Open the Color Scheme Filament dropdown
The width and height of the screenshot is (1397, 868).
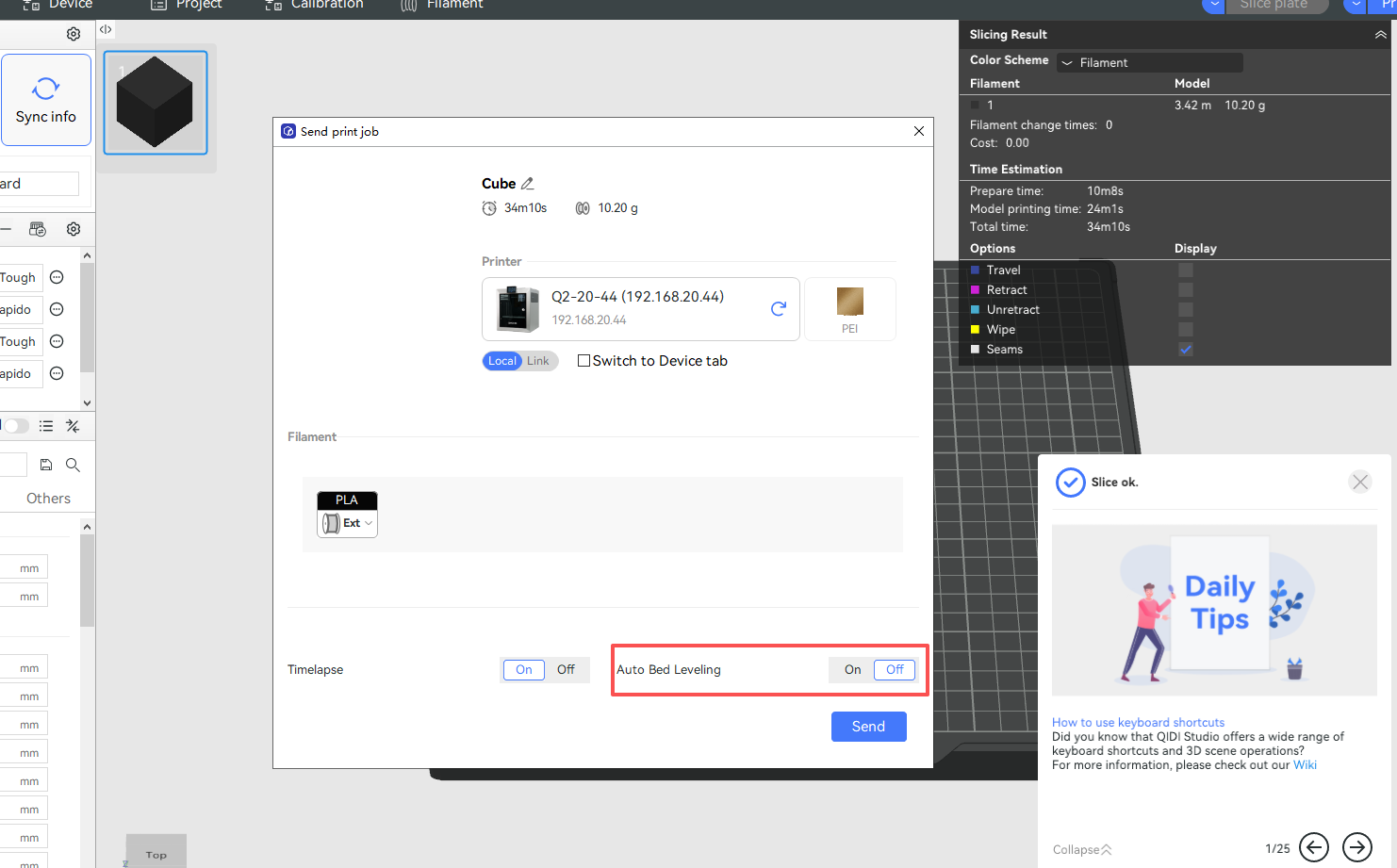[x=1148, y=63]
